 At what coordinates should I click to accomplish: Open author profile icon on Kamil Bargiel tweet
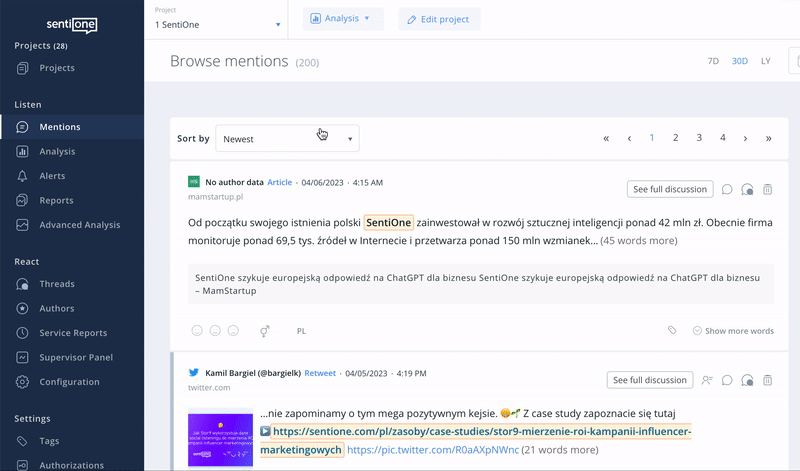pos(707,380)
